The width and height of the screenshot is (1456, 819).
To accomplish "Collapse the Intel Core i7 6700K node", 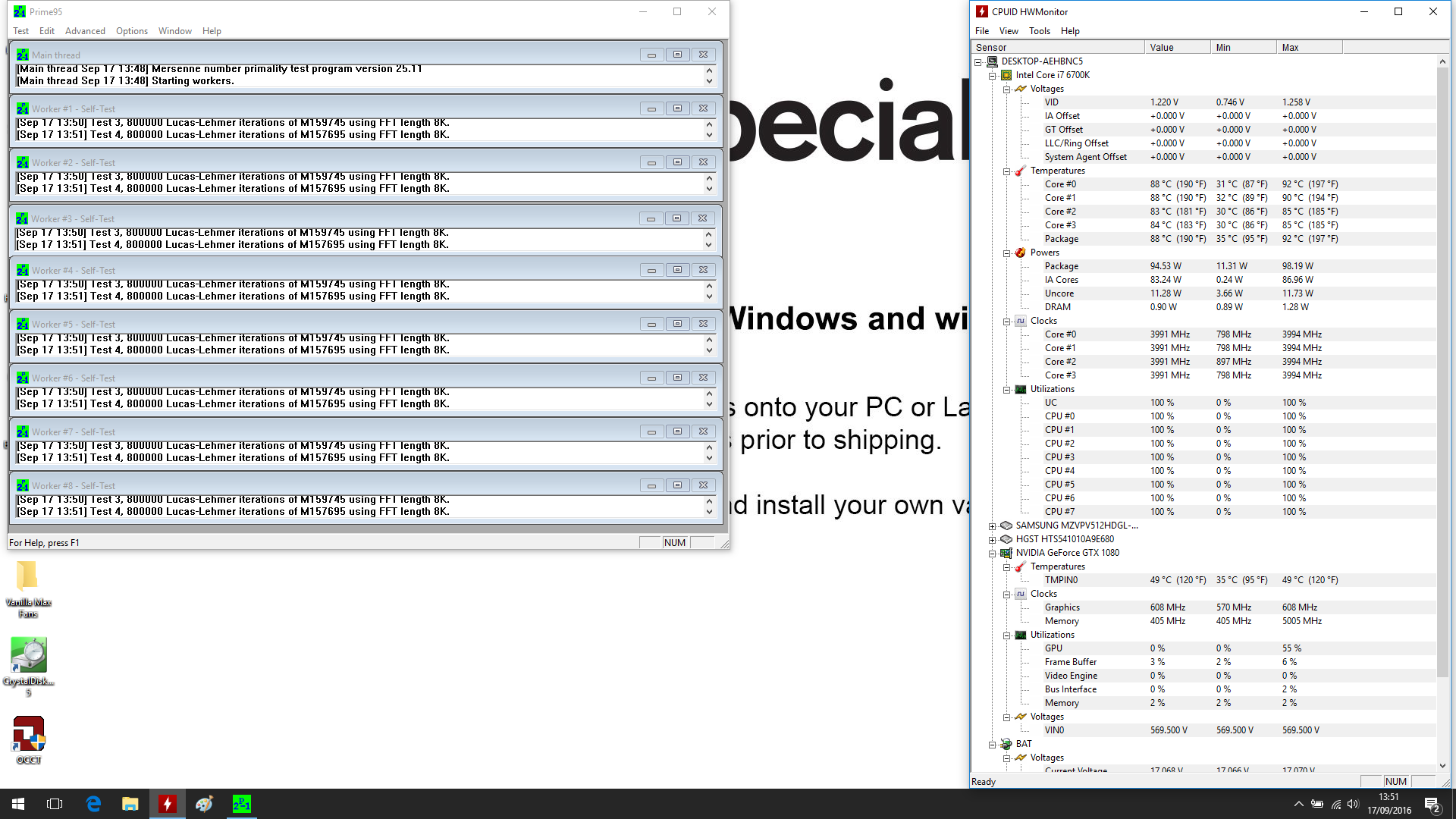I will [992, 75].
